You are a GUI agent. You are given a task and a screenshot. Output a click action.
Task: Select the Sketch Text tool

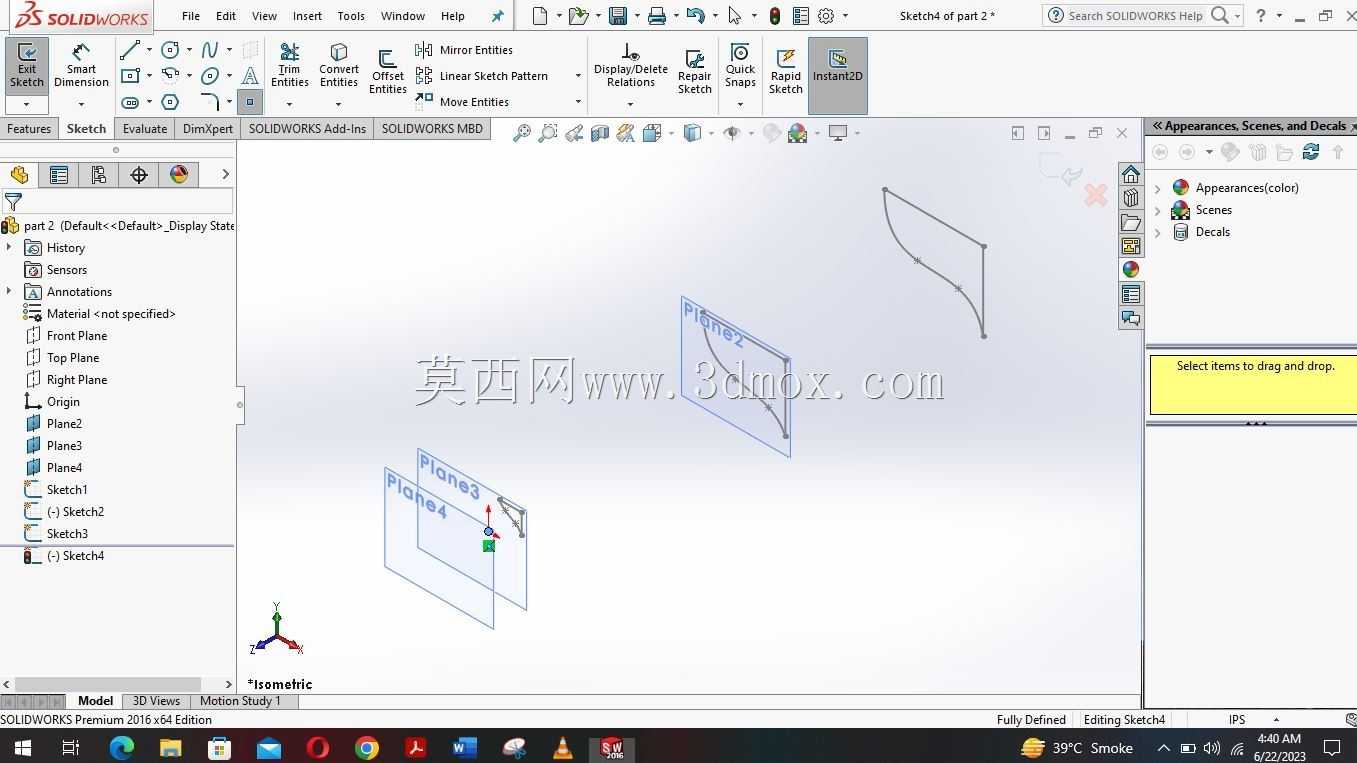(250, 76)
